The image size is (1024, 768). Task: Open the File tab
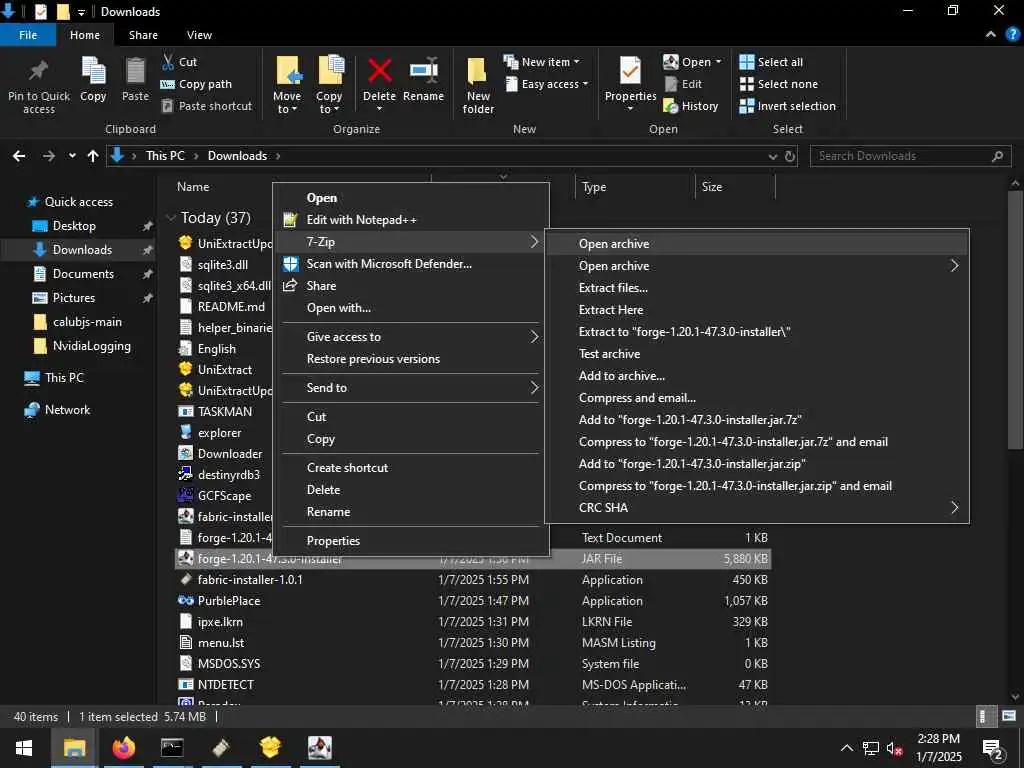tap(28, 35)
